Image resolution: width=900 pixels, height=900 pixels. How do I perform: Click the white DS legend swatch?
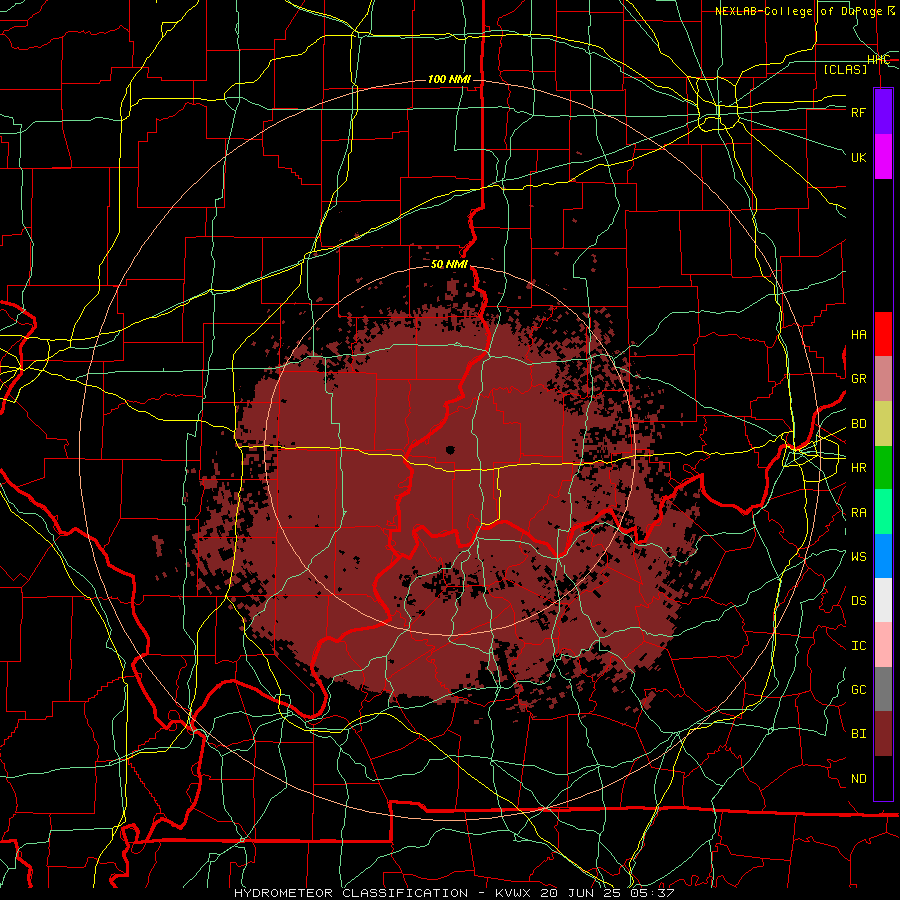[x=883, y=600]
